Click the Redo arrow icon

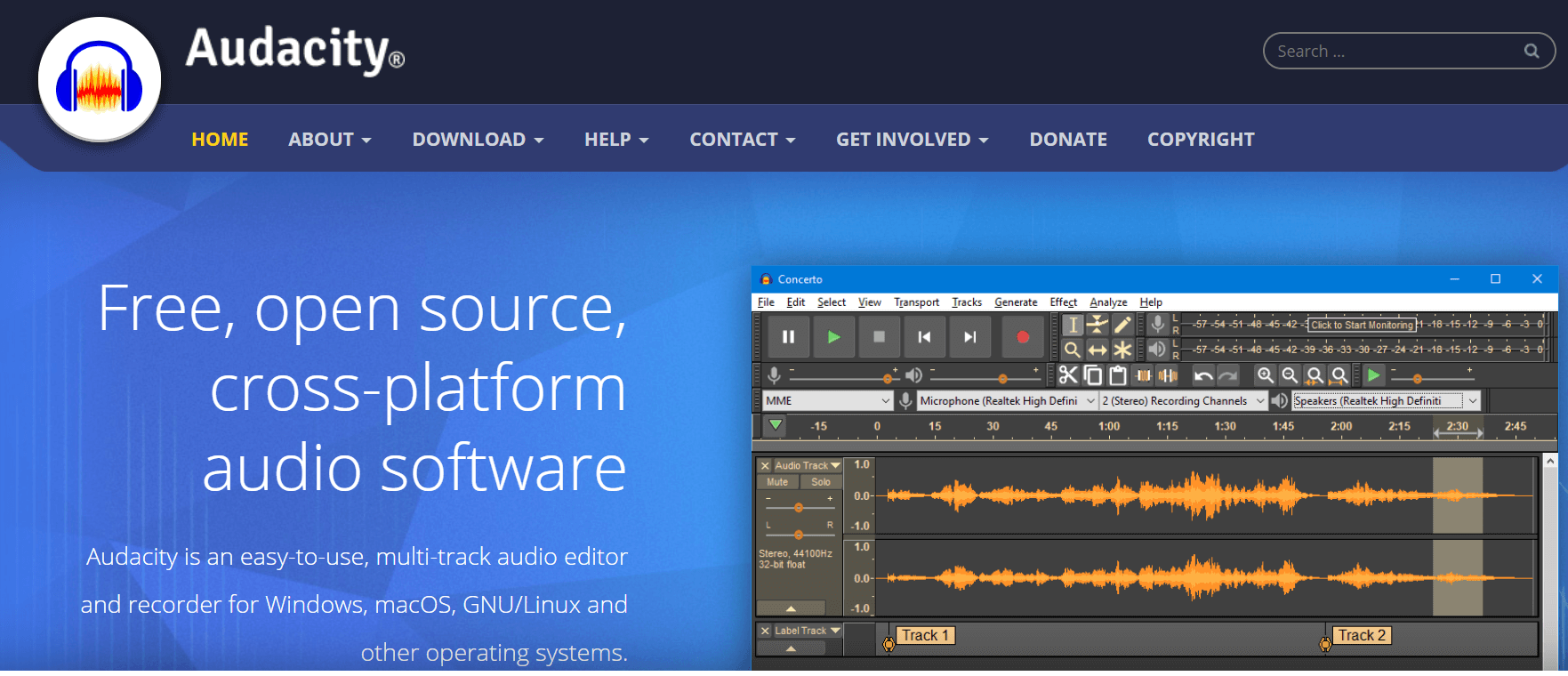tap(1228, 375)
